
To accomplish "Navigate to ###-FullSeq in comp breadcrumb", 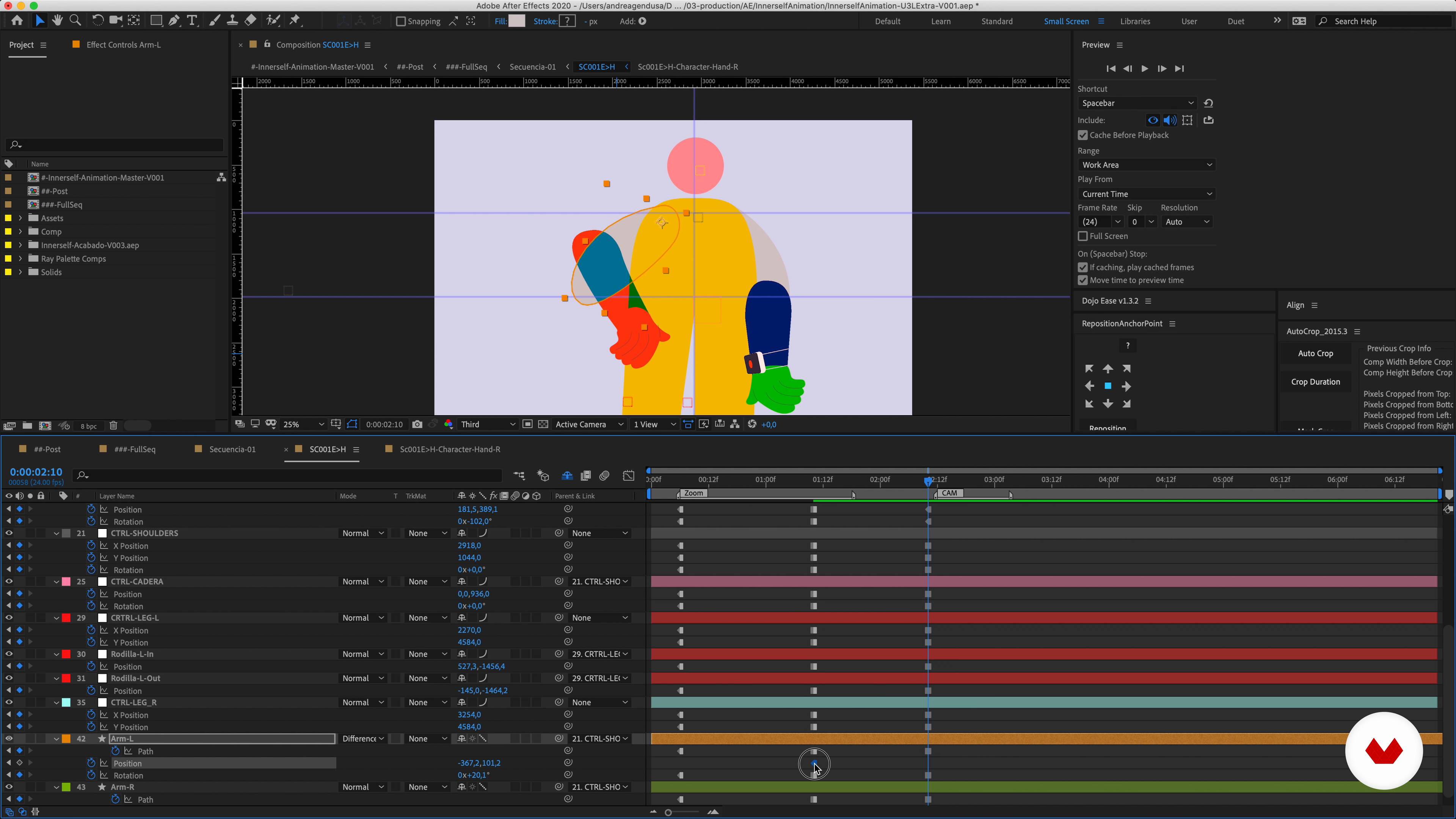I will (x=466, y=67).
